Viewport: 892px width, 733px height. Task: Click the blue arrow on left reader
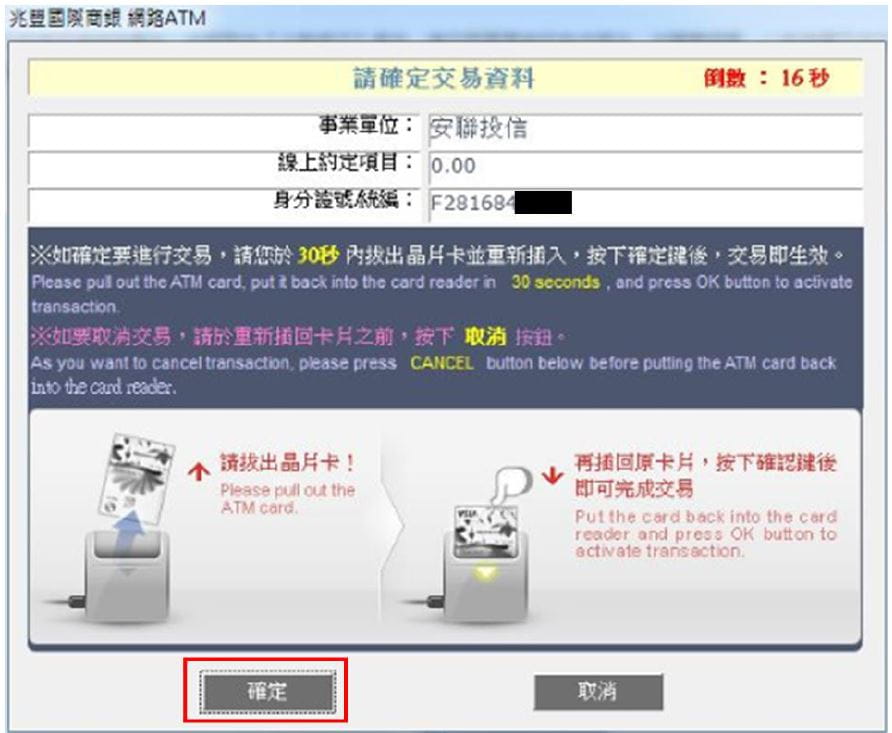130,533
